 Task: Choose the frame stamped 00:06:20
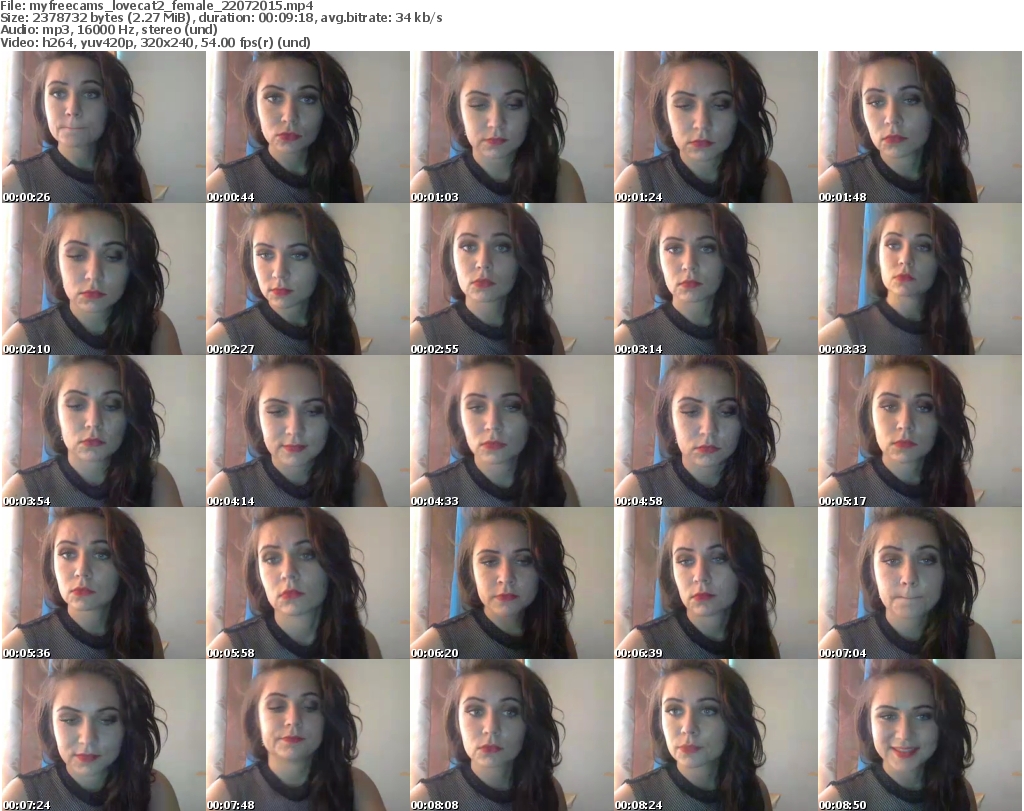[x=511, y=583]
